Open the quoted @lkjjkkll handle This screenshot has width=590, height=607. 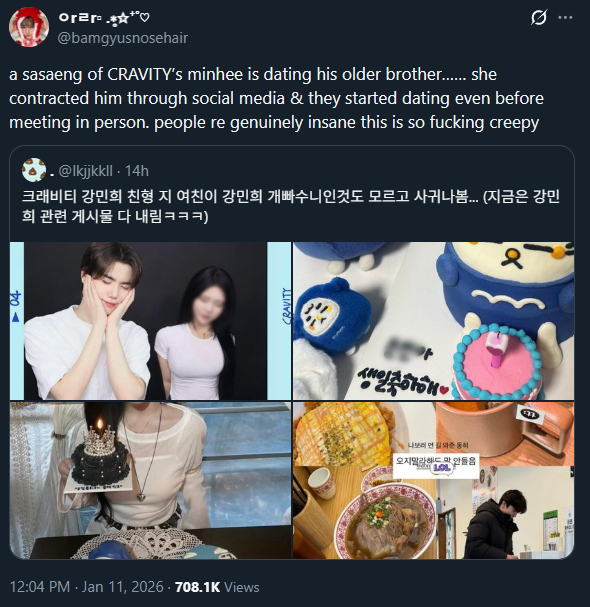tap(86, 171)
